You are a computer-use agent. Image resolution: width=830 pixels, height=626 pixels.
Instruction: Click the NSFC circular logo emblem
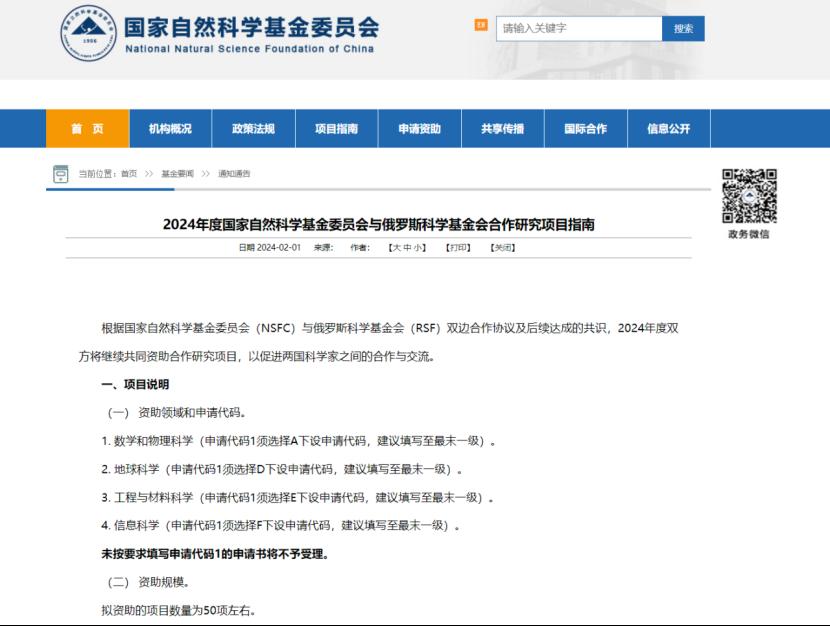tap(88, 33)
